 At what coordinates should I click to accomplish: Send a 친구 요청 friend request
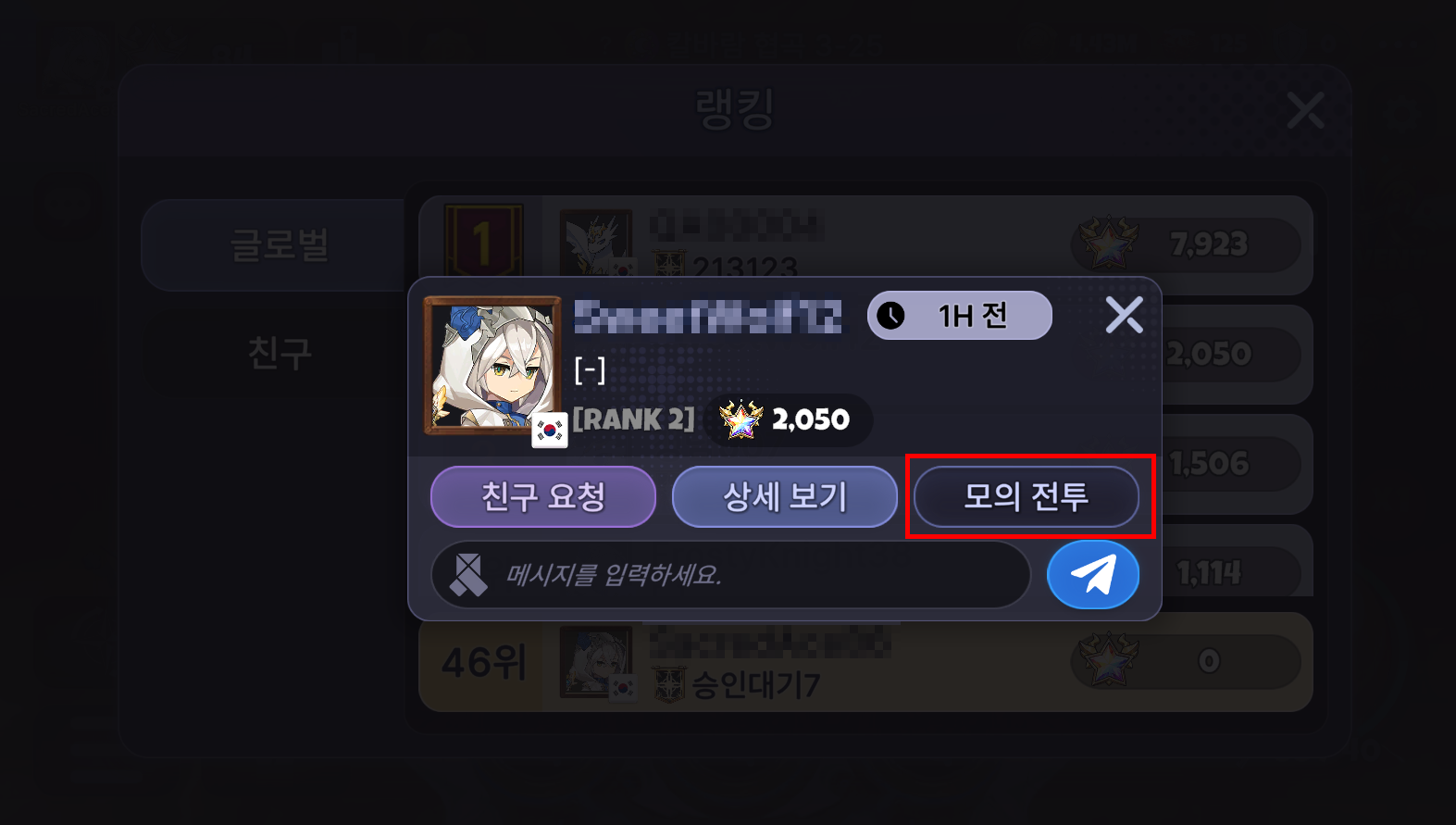point(543,496)
